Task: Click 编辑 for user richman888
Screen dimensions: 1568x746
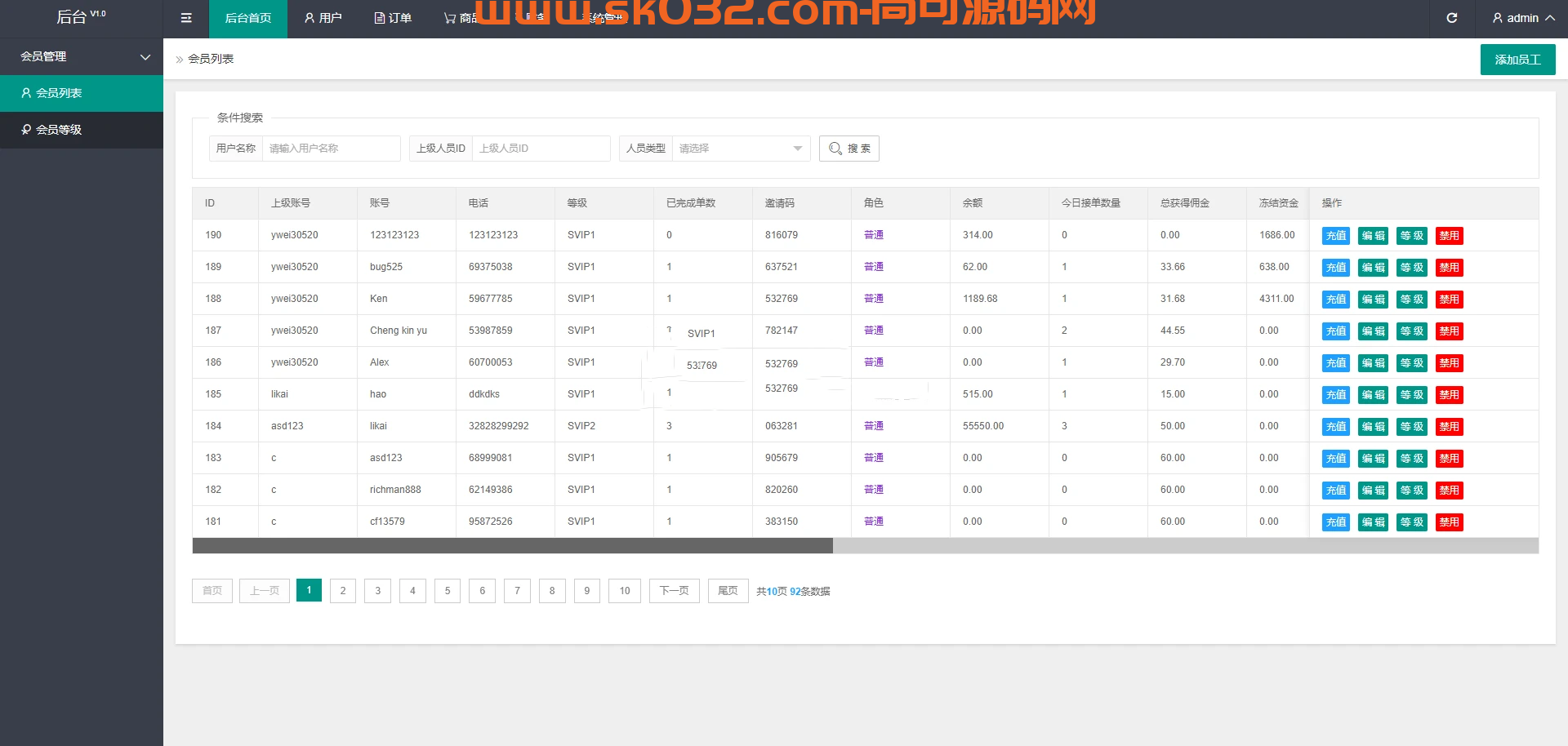Action: (1374, 491)
